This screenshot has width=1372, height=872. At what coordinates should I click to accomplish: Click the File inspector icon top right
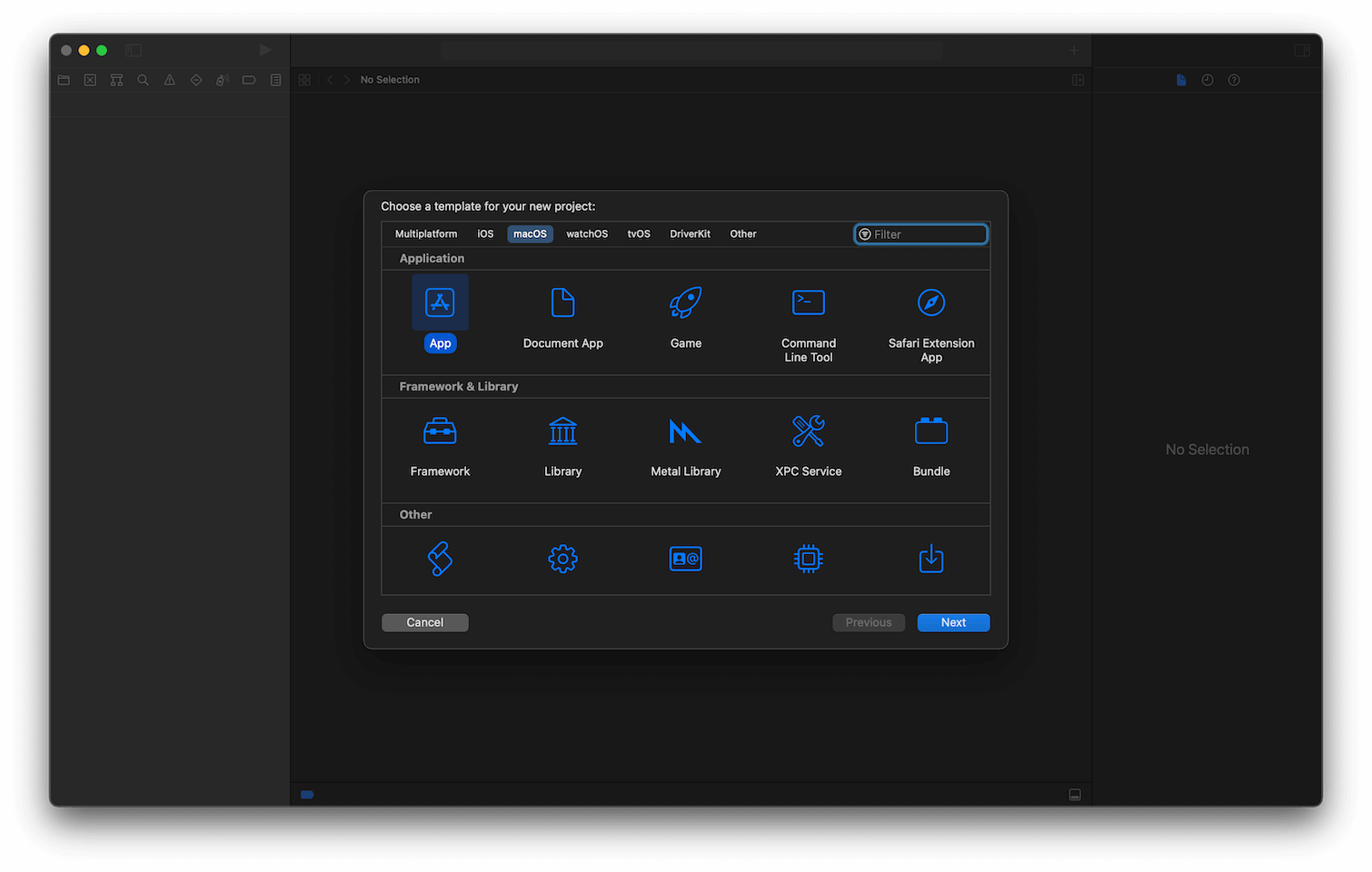pos(1180,80)
